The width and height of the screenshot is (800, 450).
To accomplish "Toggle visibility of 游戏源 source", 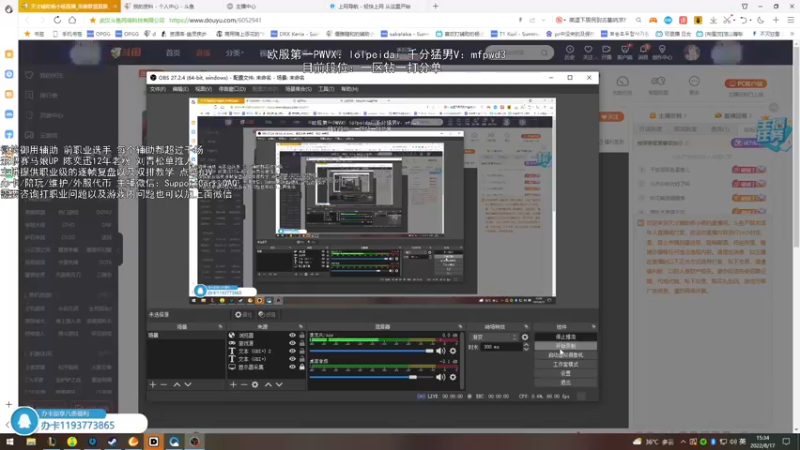I will pyautogui.click(x=292, y=343).
